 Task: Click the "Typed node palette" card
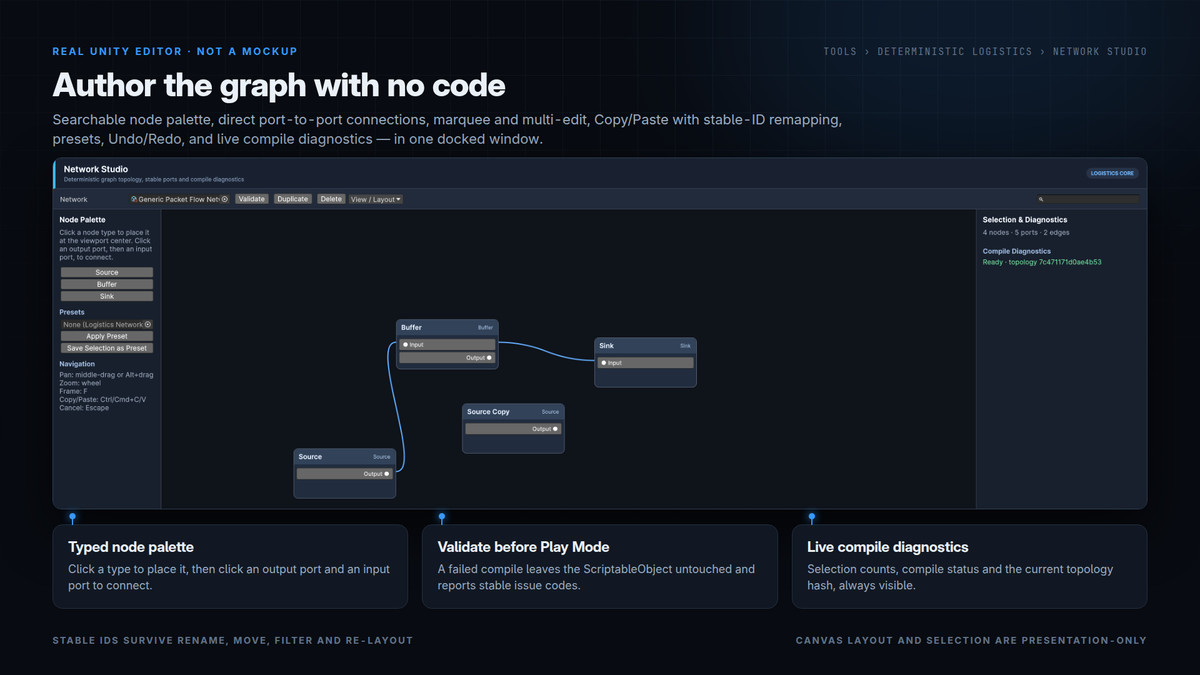pos(230,566)
